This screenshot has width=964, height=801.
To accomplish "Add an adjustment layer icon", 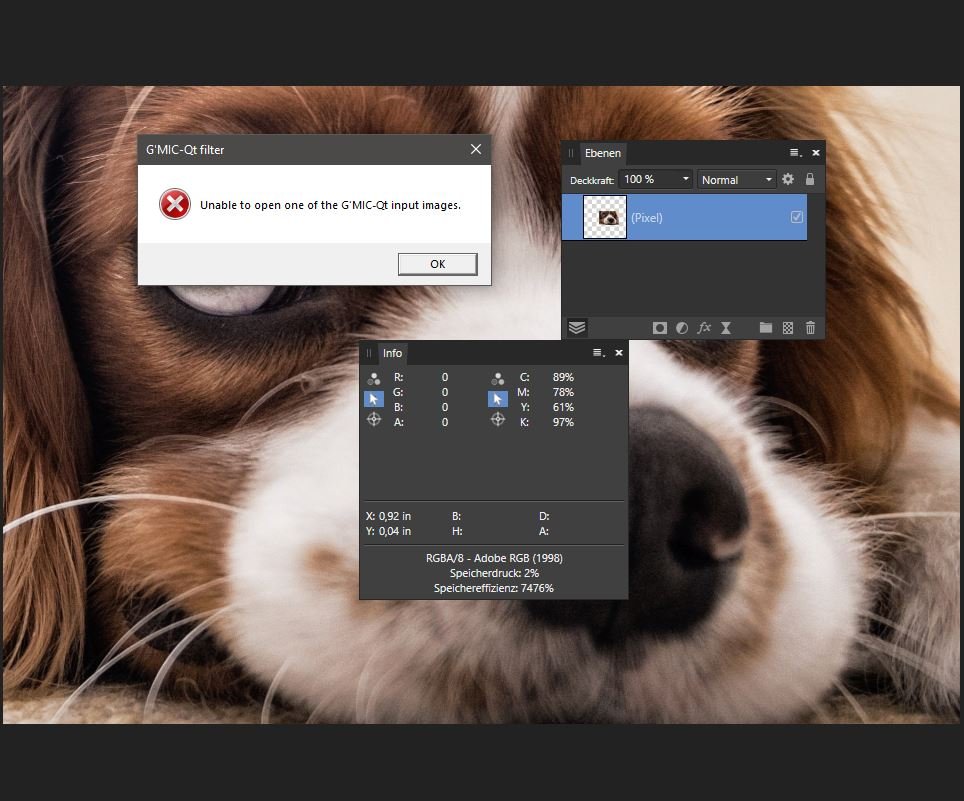I will (x=682, y=328).
